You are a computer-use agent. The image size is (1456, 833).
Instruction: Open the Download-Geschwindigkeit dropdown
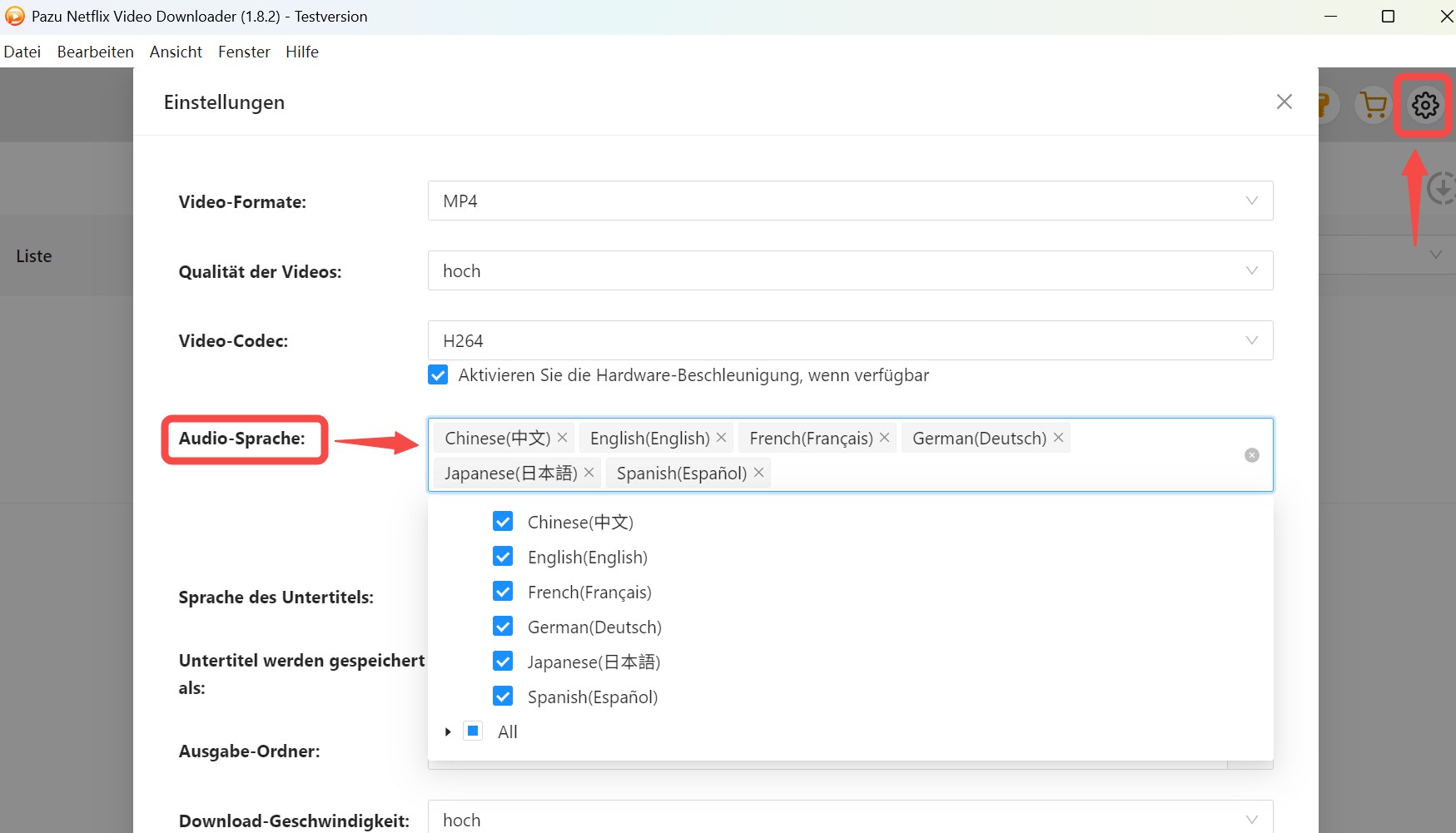850,817
